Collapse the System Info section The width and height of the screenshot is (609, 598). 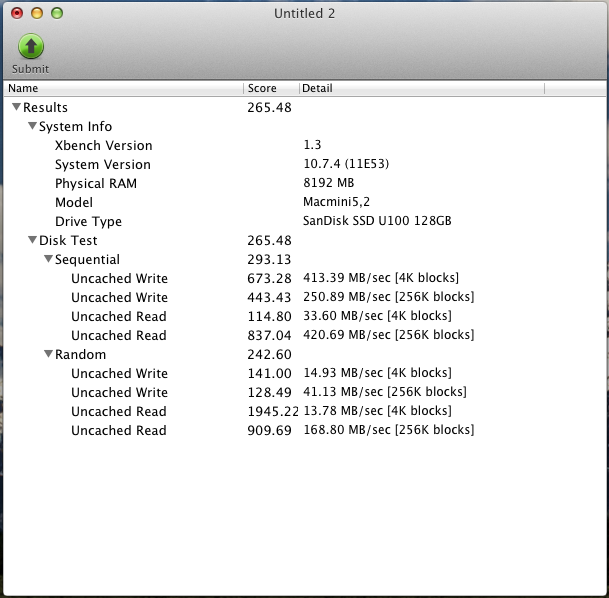point(33,126)
